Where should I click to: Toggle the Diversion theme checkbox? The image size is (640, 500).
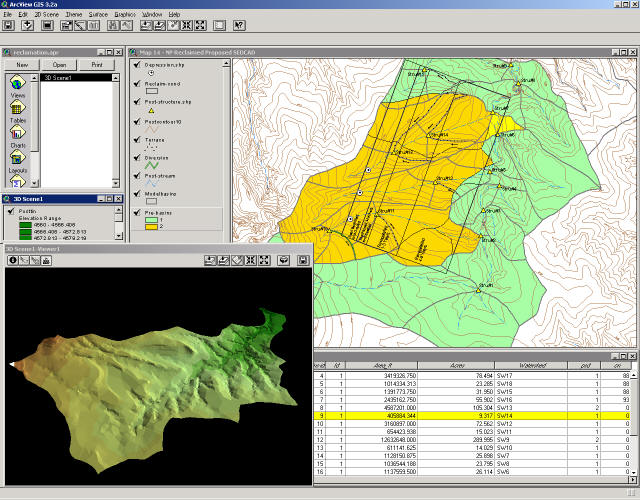click(x=136, y=156)
